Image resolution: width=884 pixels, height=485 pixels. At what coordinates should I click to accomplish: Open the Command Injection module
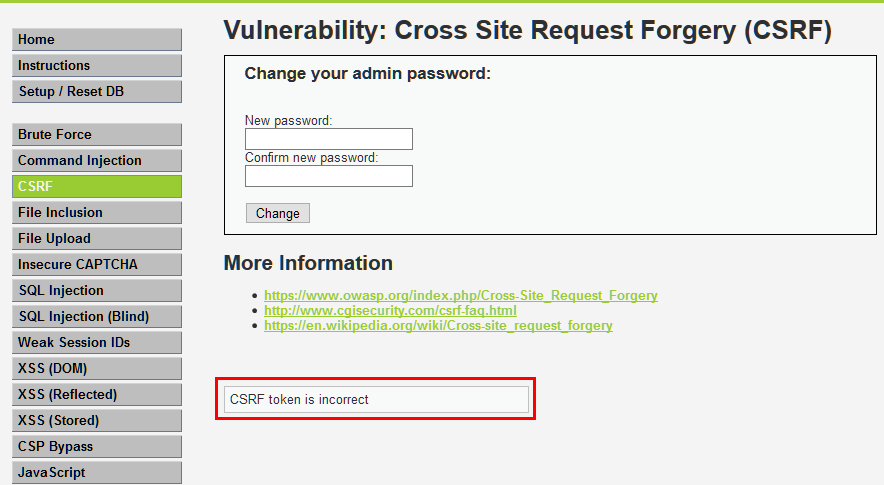97,161
